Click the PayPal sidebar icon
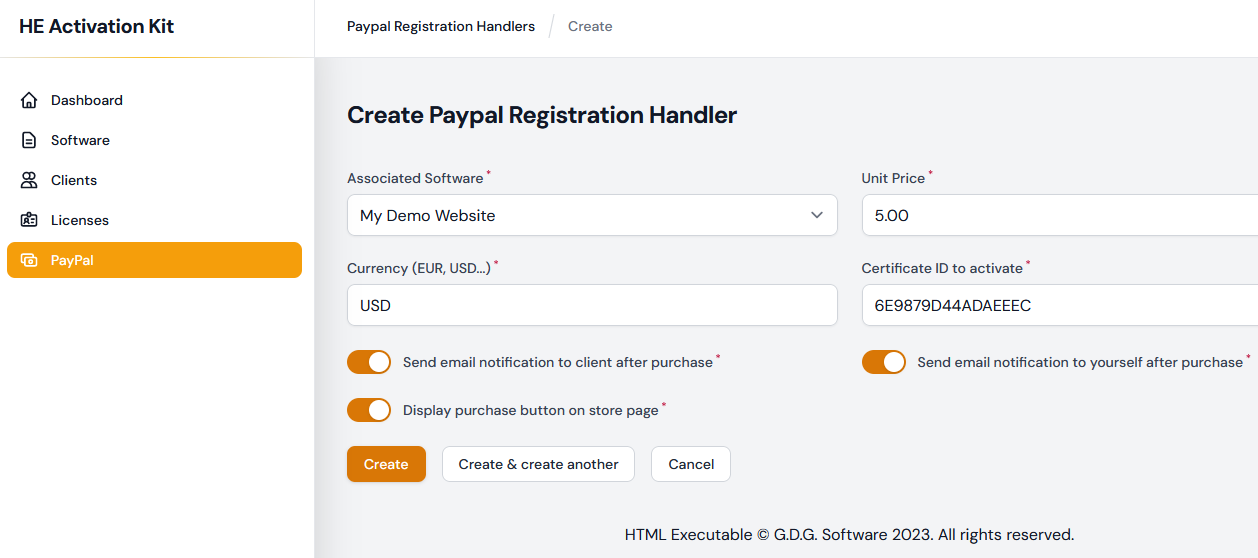 (x=29, y=260)
